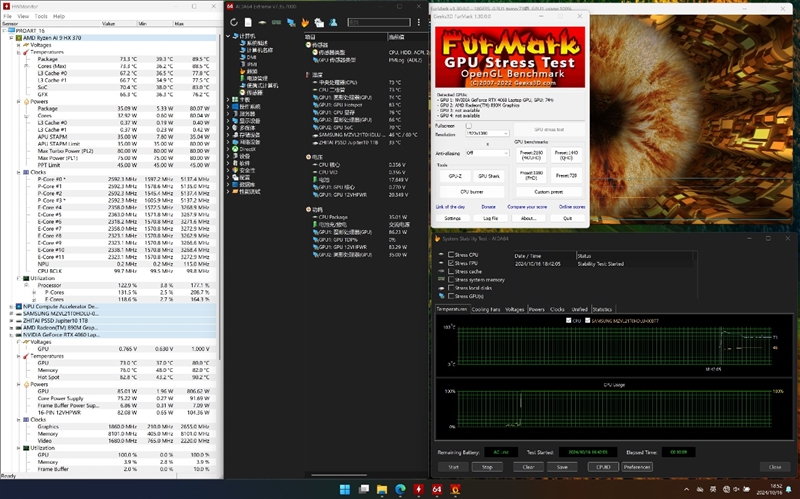The height and width of the screenshot is (499, 800).
Task: Toggle the SAMSUNG graph legend checkbox
Action: pos(587,321)
